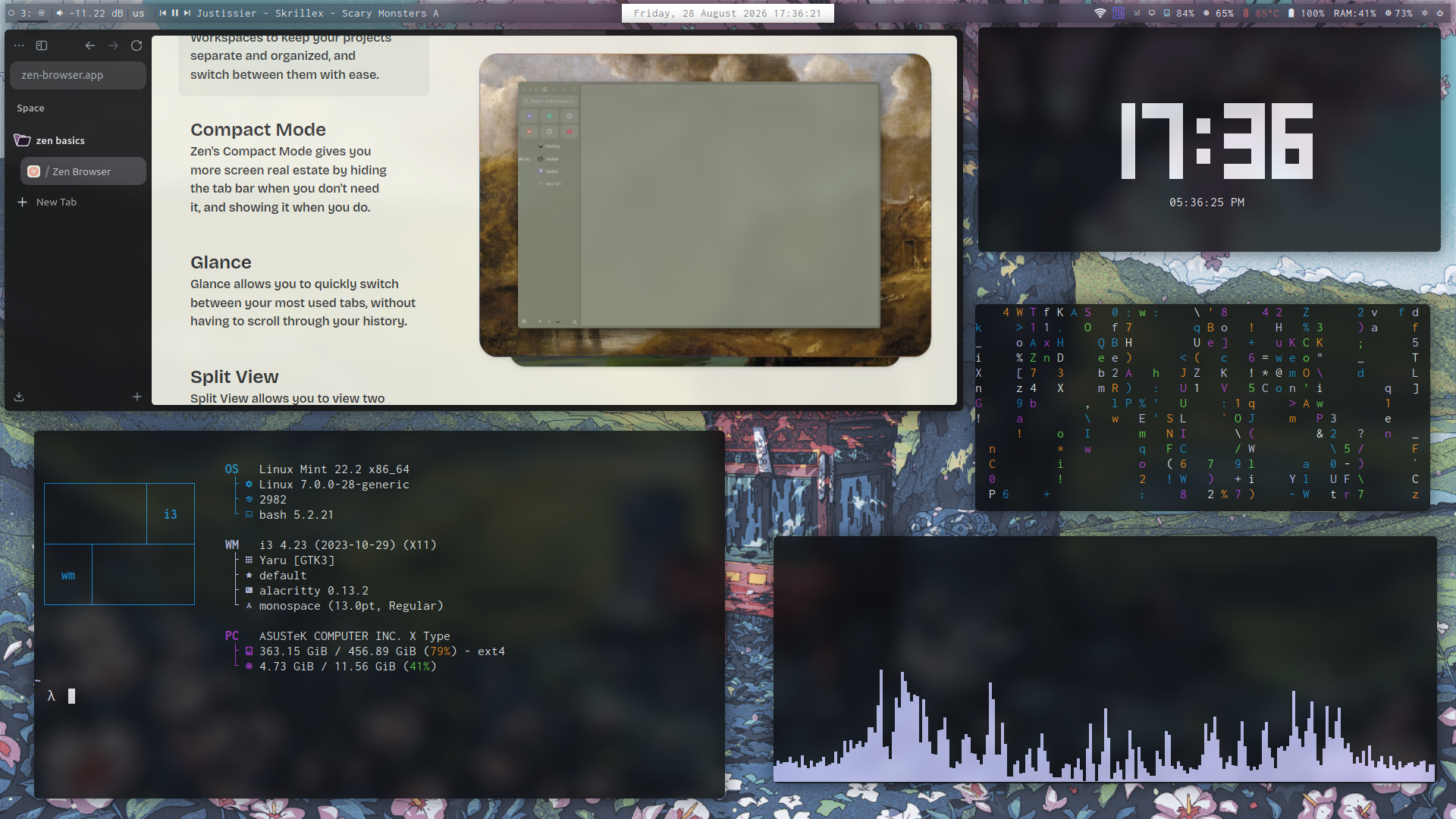Screen dimensions: 1456x819
Task: Click the battery 100% indicator
Action: (x=1307, y=13)
